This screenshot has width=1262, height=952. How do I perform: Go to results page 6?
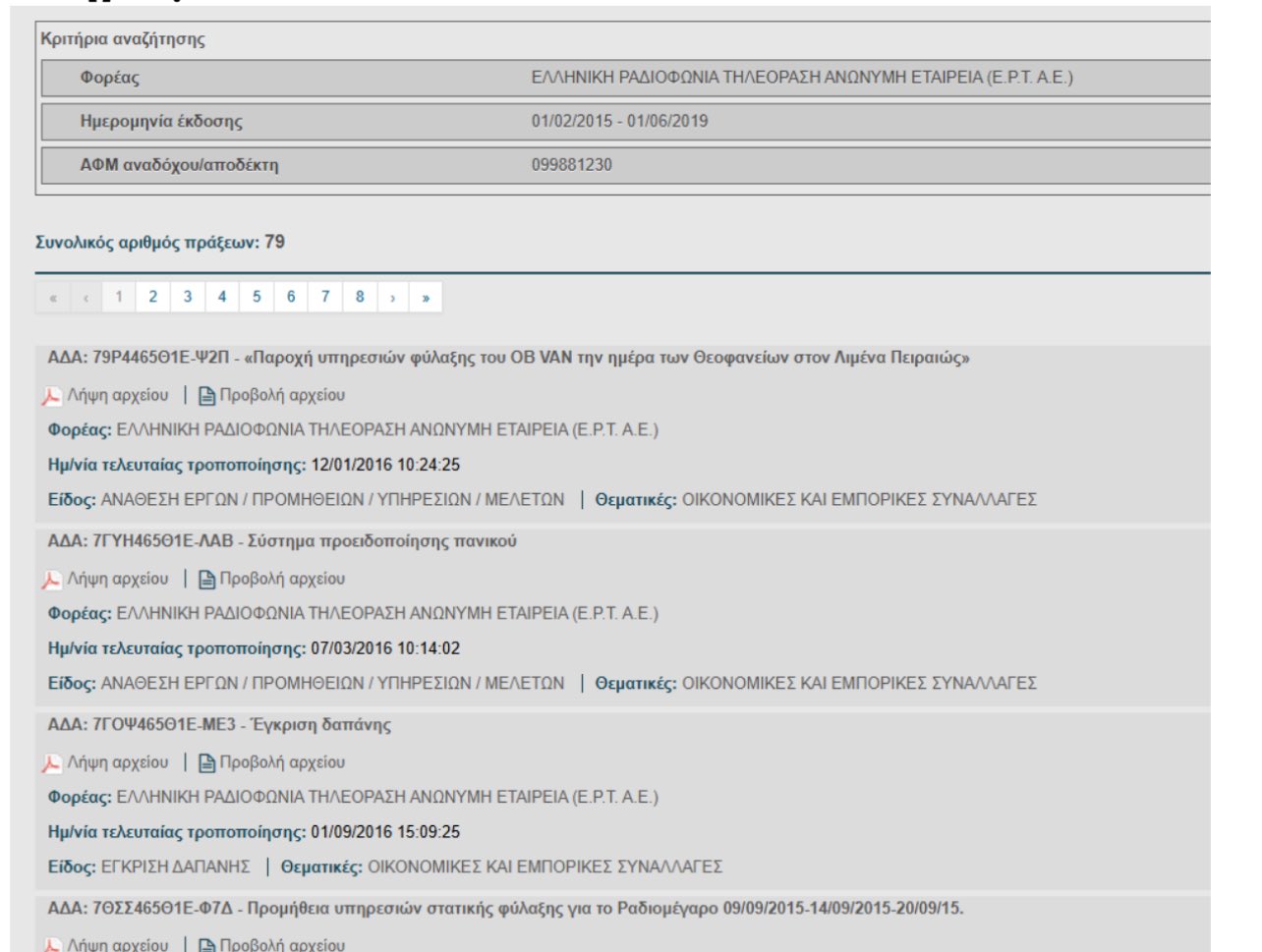click(291, 297)
